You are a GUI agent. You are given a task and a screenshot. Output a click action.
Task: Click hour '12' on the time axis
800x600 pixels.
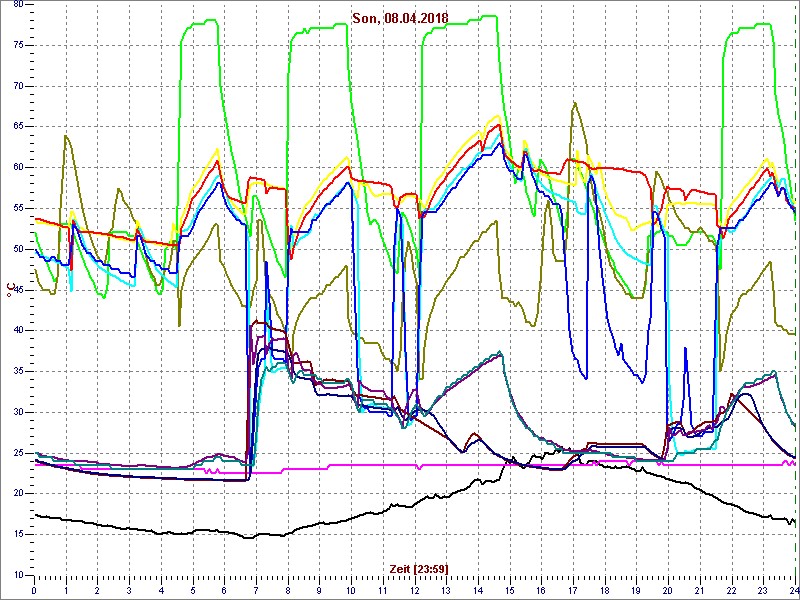[414, 590]
